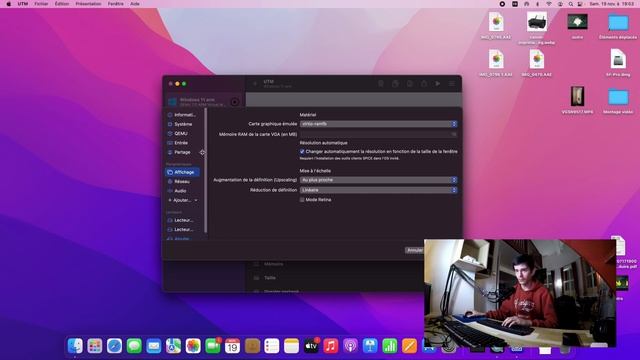Open Photos from the Dock

pos(193,346)
